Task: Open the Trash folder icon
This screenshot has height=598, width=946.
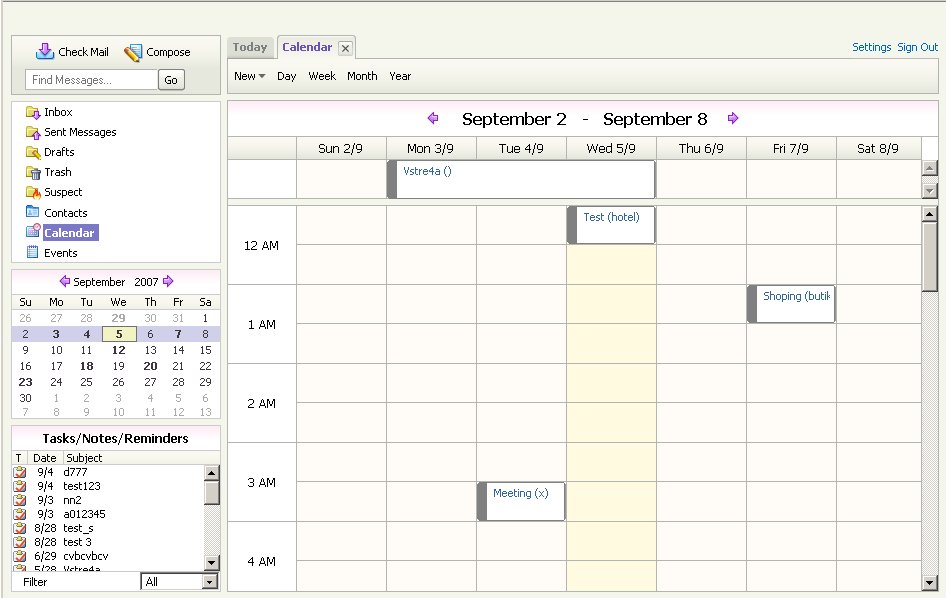Action: coord(34,172)
